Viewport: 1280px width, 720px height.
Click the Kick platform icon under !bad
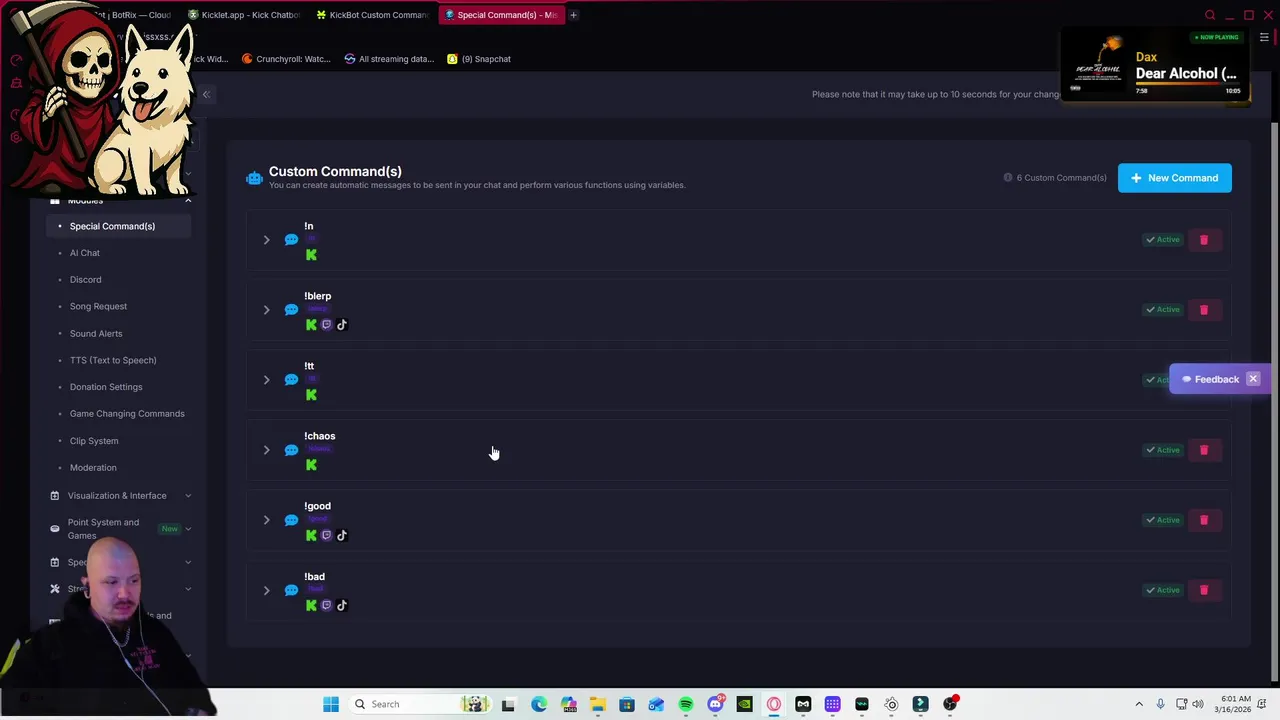pos(311,605)
